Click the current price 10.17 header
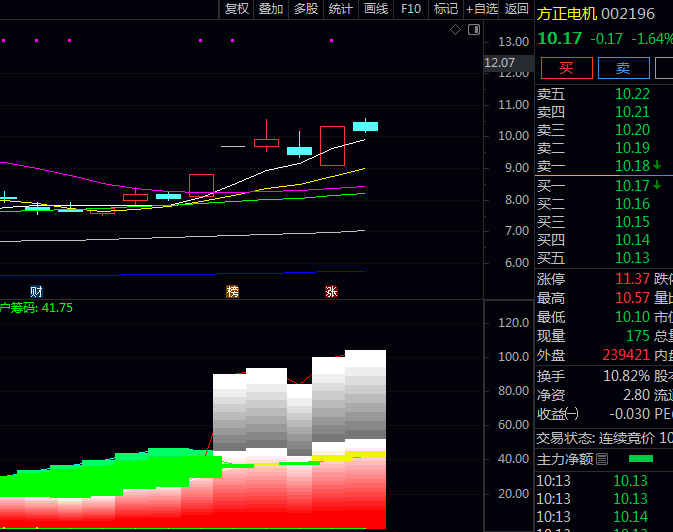The height and width of the screenshot is (532, 673). (x=560, y=39)
